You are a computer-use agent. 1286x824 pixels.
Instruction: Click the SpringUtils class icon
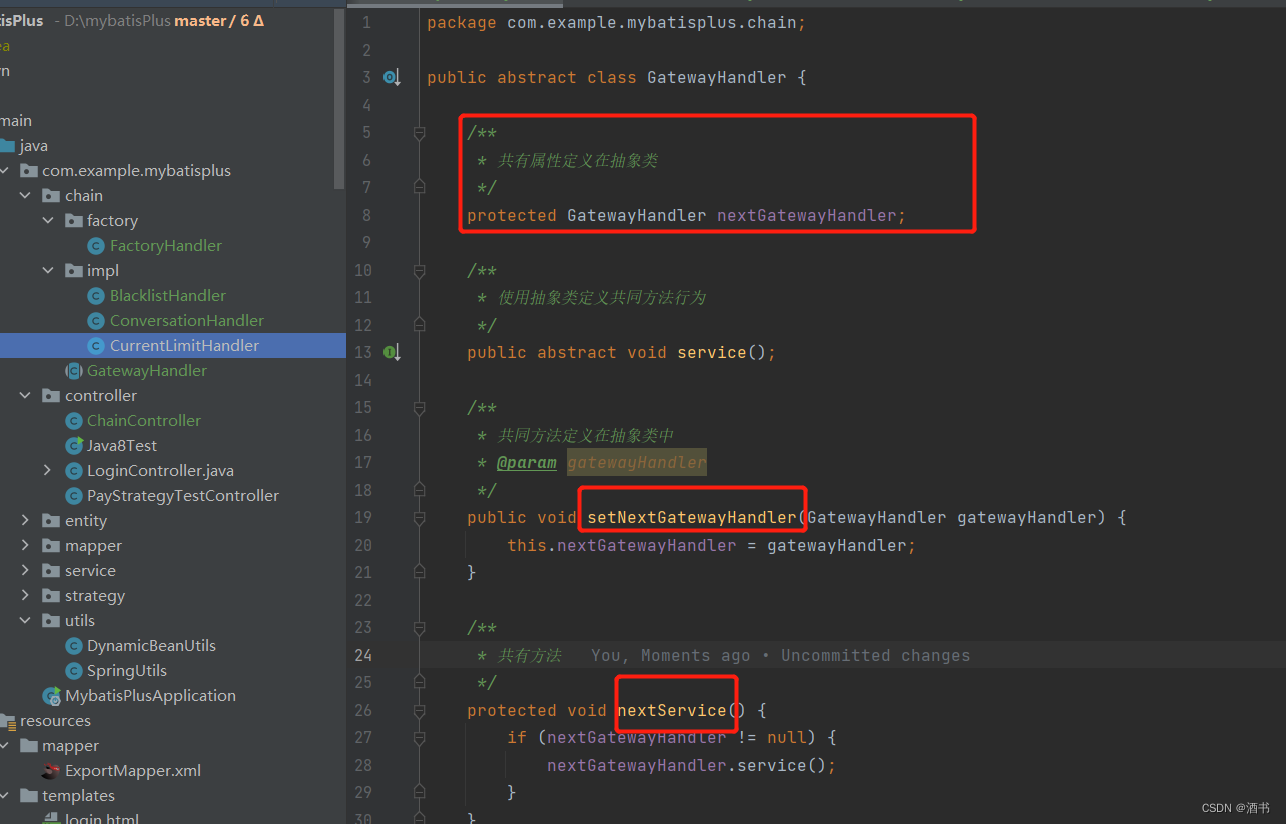(73, 671)
